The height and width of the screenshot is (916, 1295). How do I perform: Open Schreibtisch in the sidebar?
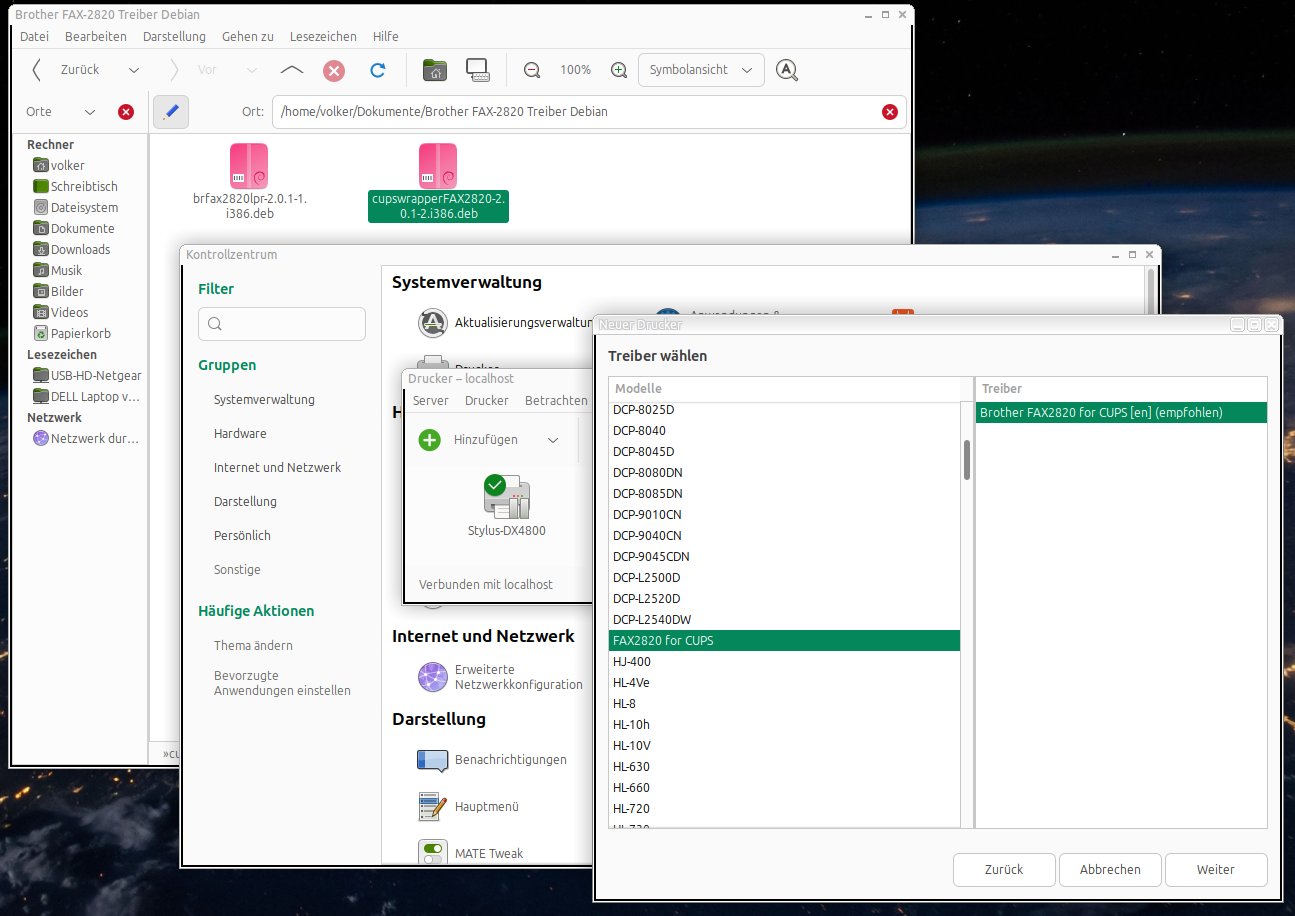coord(84,187)
